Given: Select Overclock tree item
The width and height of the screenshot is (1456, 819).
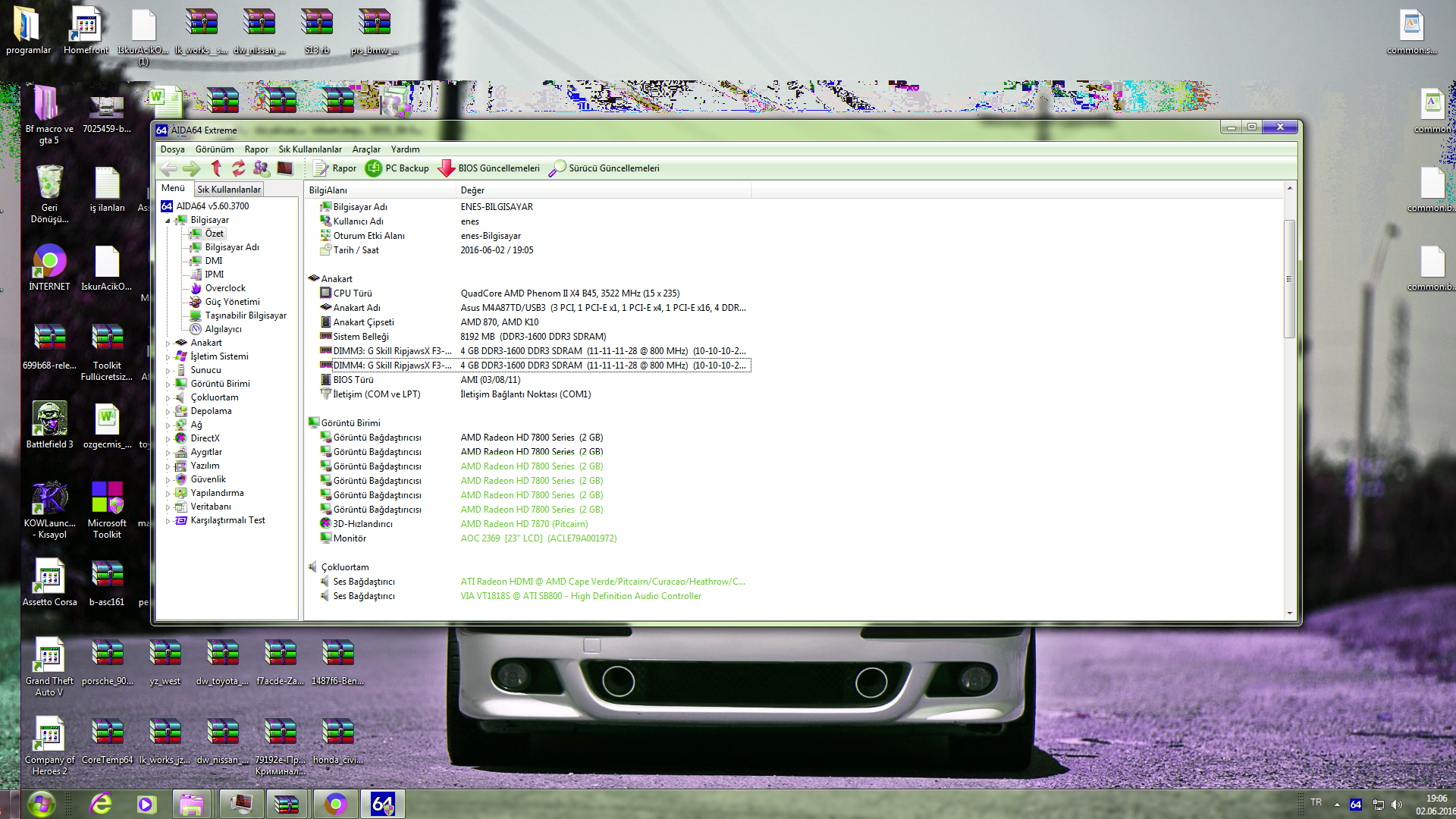Looking at the screenshot, I should (x=224, y=288).
